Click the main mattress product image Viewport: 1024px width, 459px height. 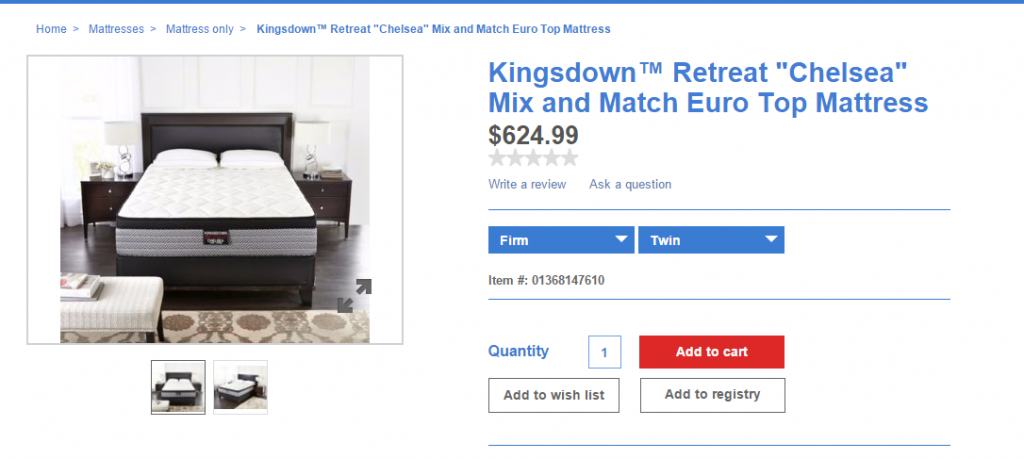click(214, 200)
